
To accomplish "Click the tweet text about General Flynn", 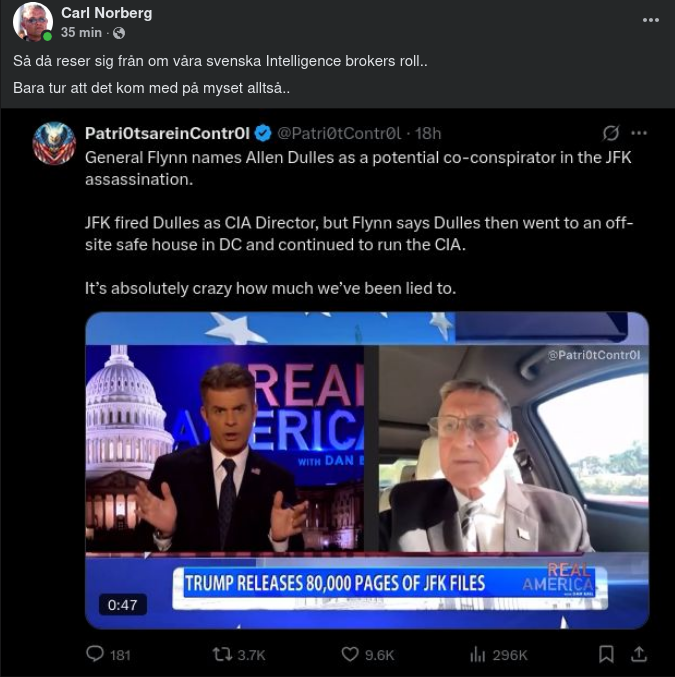I will point(358,168).
